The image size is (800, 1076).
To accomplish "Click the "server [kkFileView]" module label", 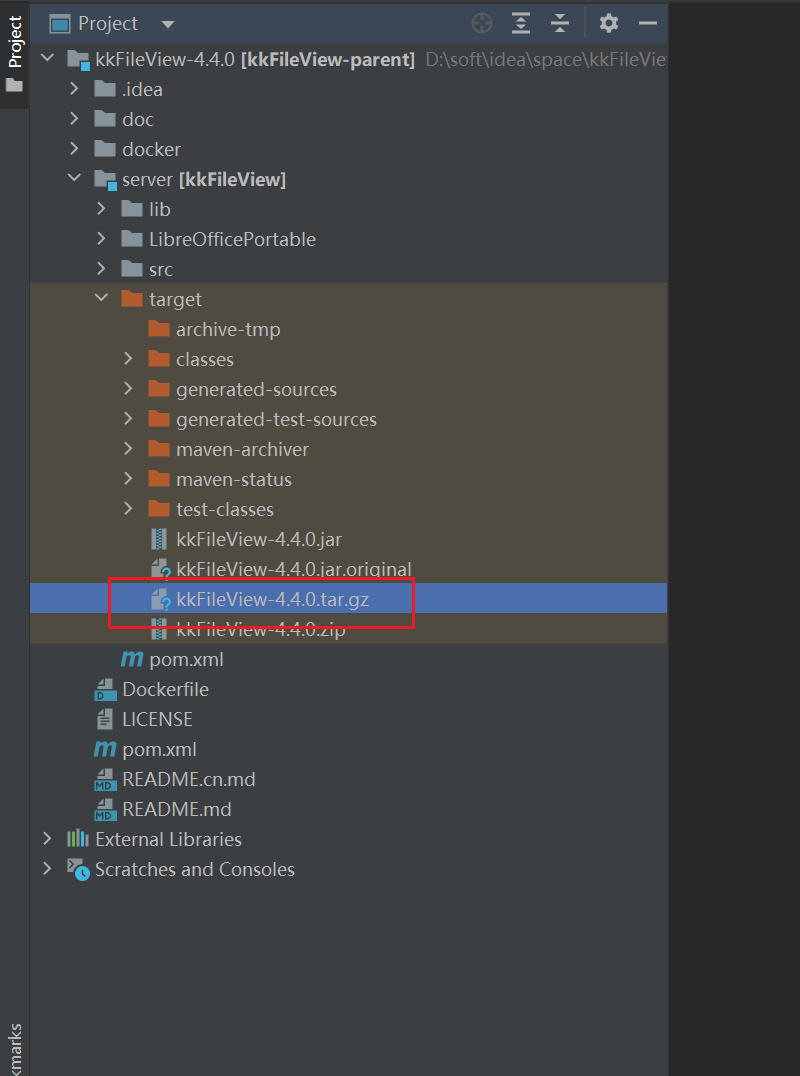I will click(204, 179).
